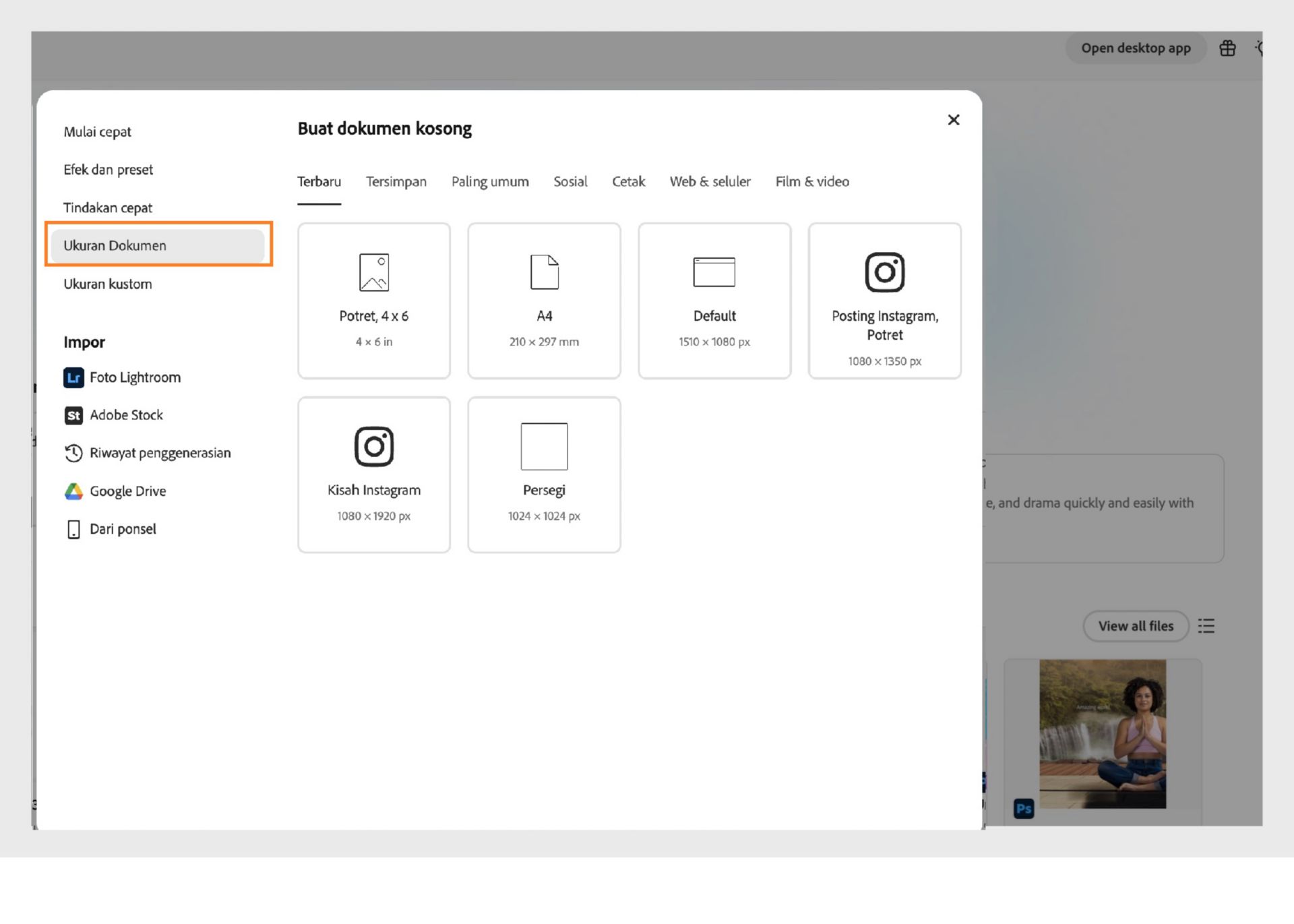The height and width of the screenshot is (924, 1294).
Task: Open the Sosial tab
Action: click(570, 182)
